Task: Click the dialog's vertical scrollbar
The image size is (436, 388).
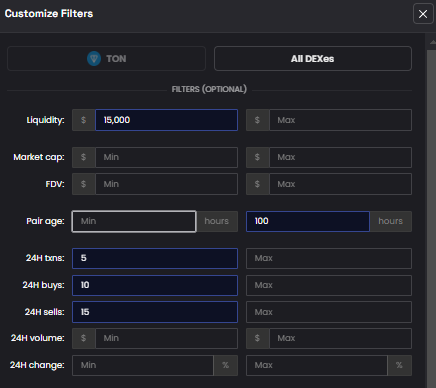Action: click(431, 219)
